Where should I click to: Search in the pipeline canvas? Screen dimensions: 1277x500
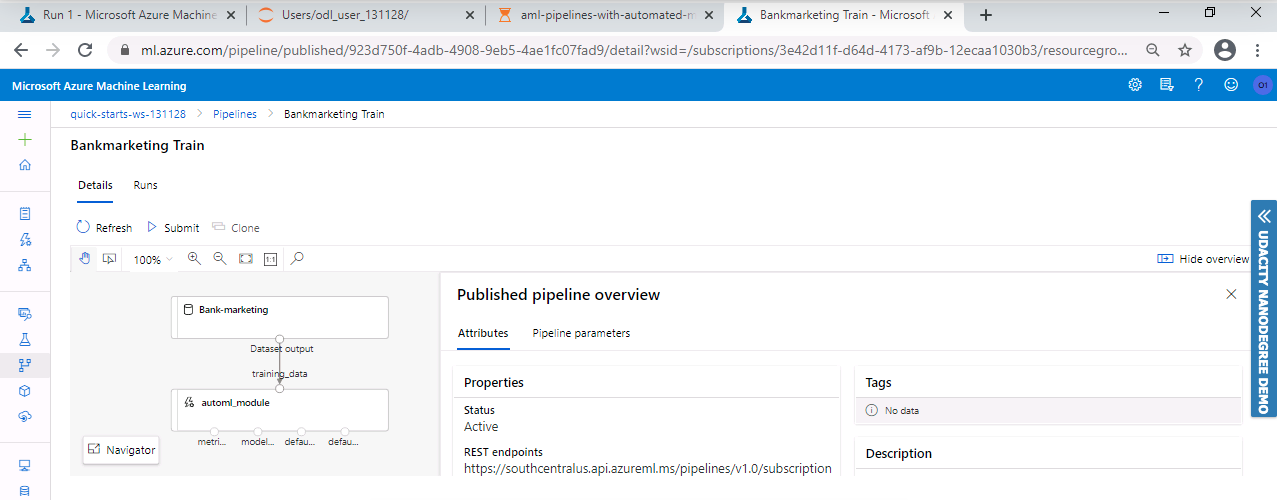[297, 259]
